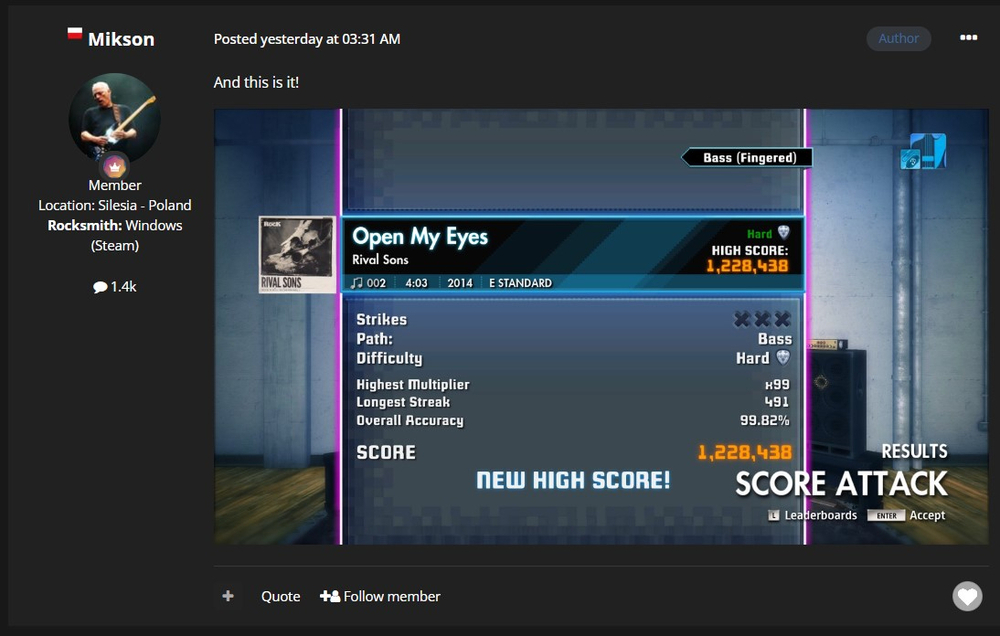Click the Author badge
The width and height of the screenshot is (1000, 636).
pos(898,39)
